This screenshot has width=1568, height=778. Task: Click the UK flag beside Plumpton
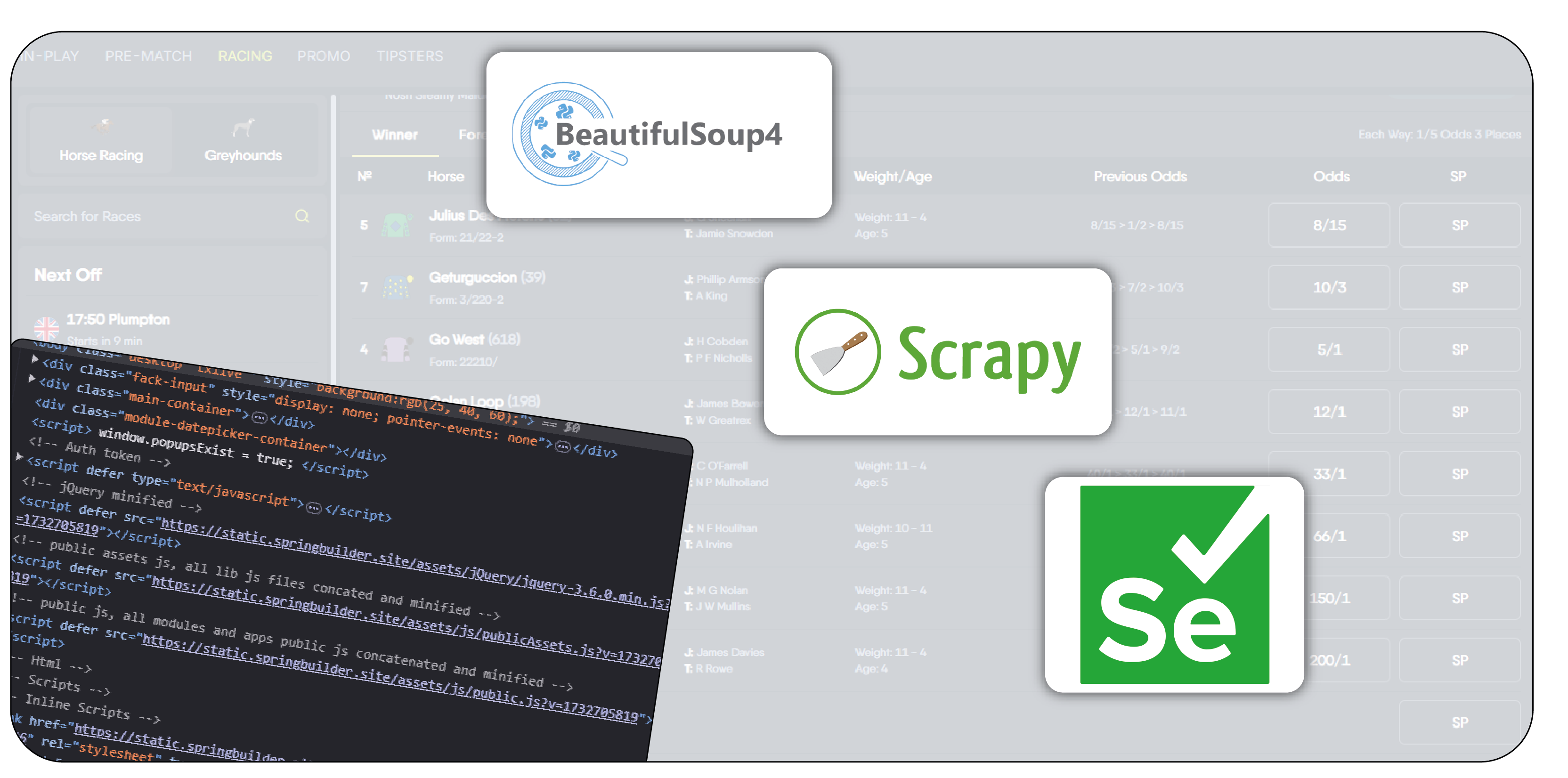click(x=46, y=329)
